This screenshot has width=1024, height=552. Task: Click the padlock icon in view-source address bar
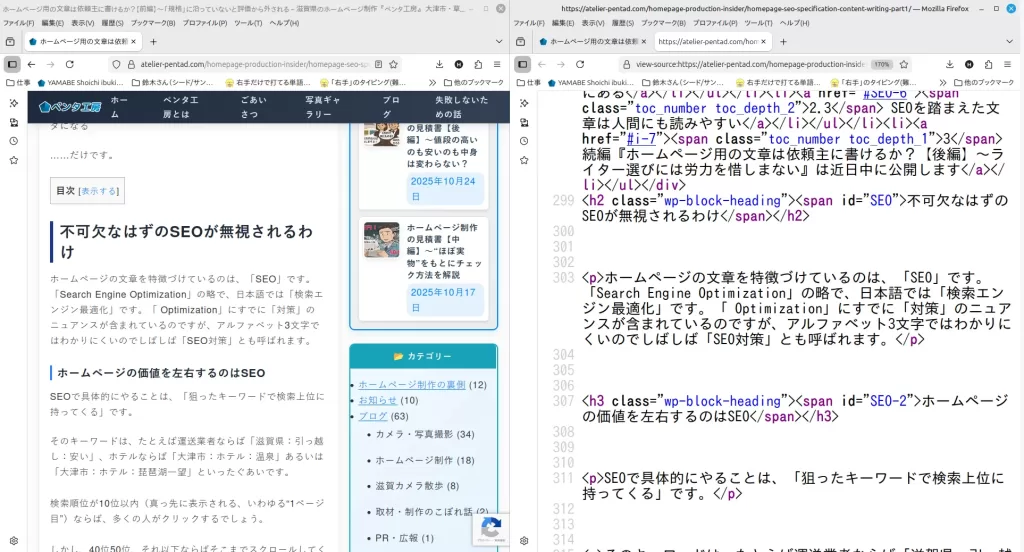tap(626, 64)
